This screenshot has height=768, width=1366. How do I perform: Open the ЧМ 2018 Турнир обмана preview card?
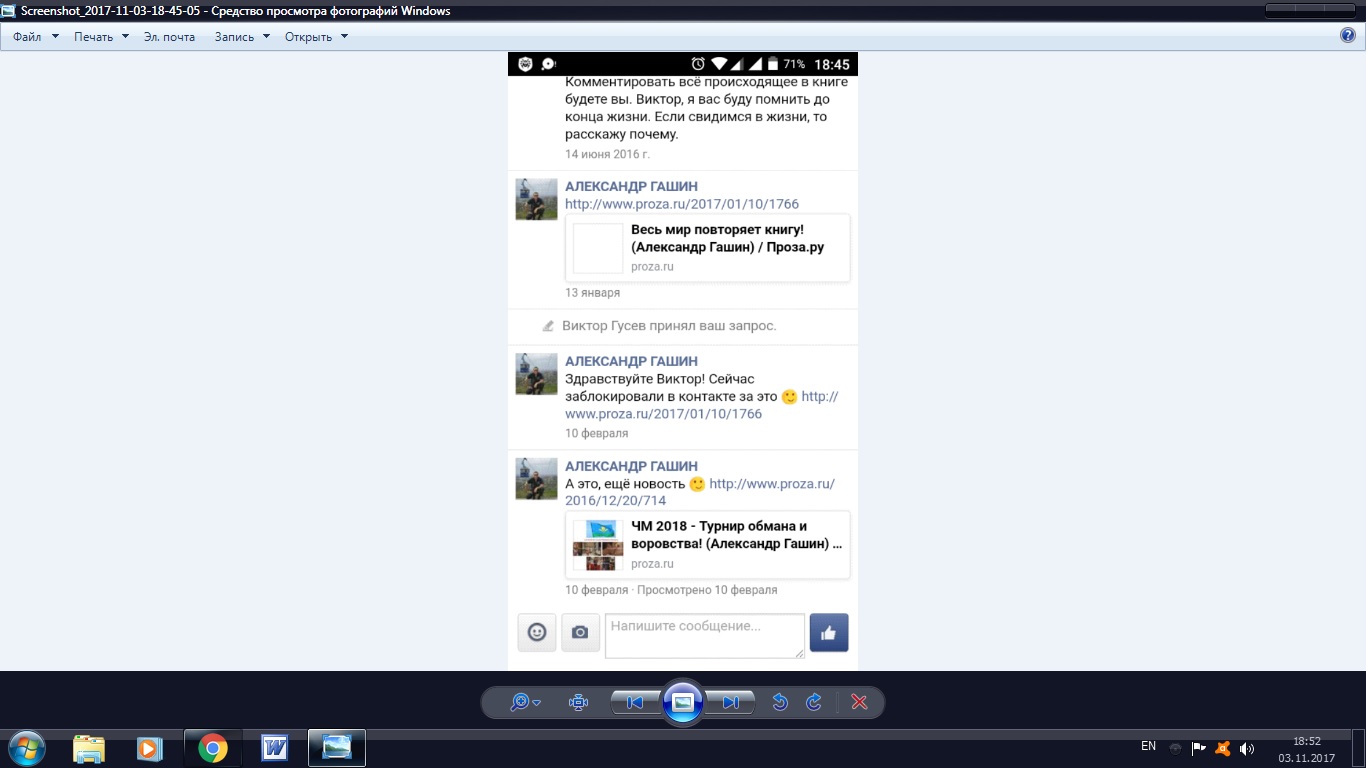(x=708, y=545)
